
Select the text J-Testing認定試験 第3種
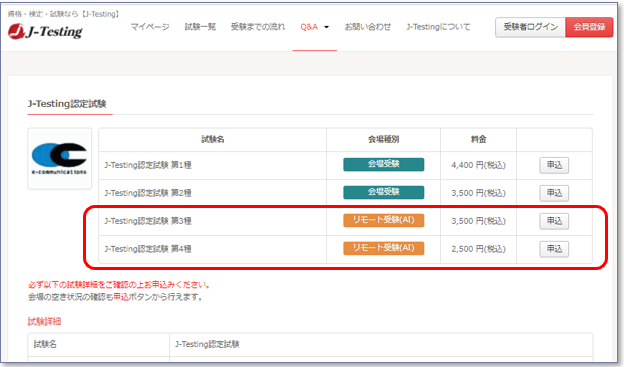(148, 221)
